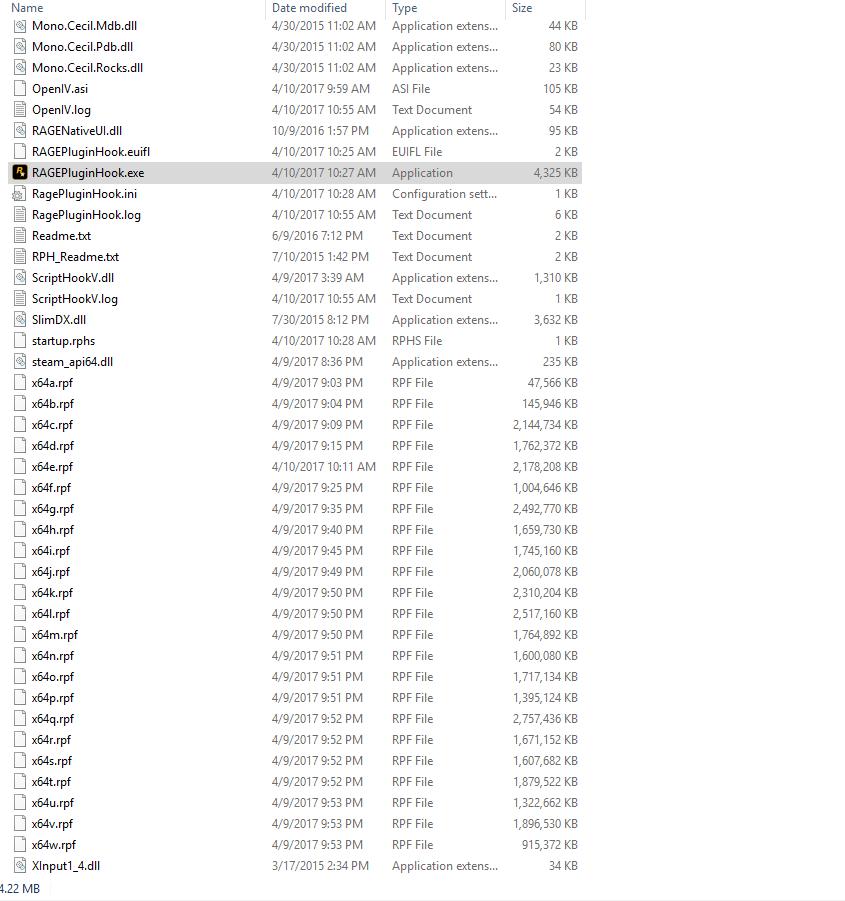Click the x64k.rpf file icon
845x901 pixels.
(20, 592)
